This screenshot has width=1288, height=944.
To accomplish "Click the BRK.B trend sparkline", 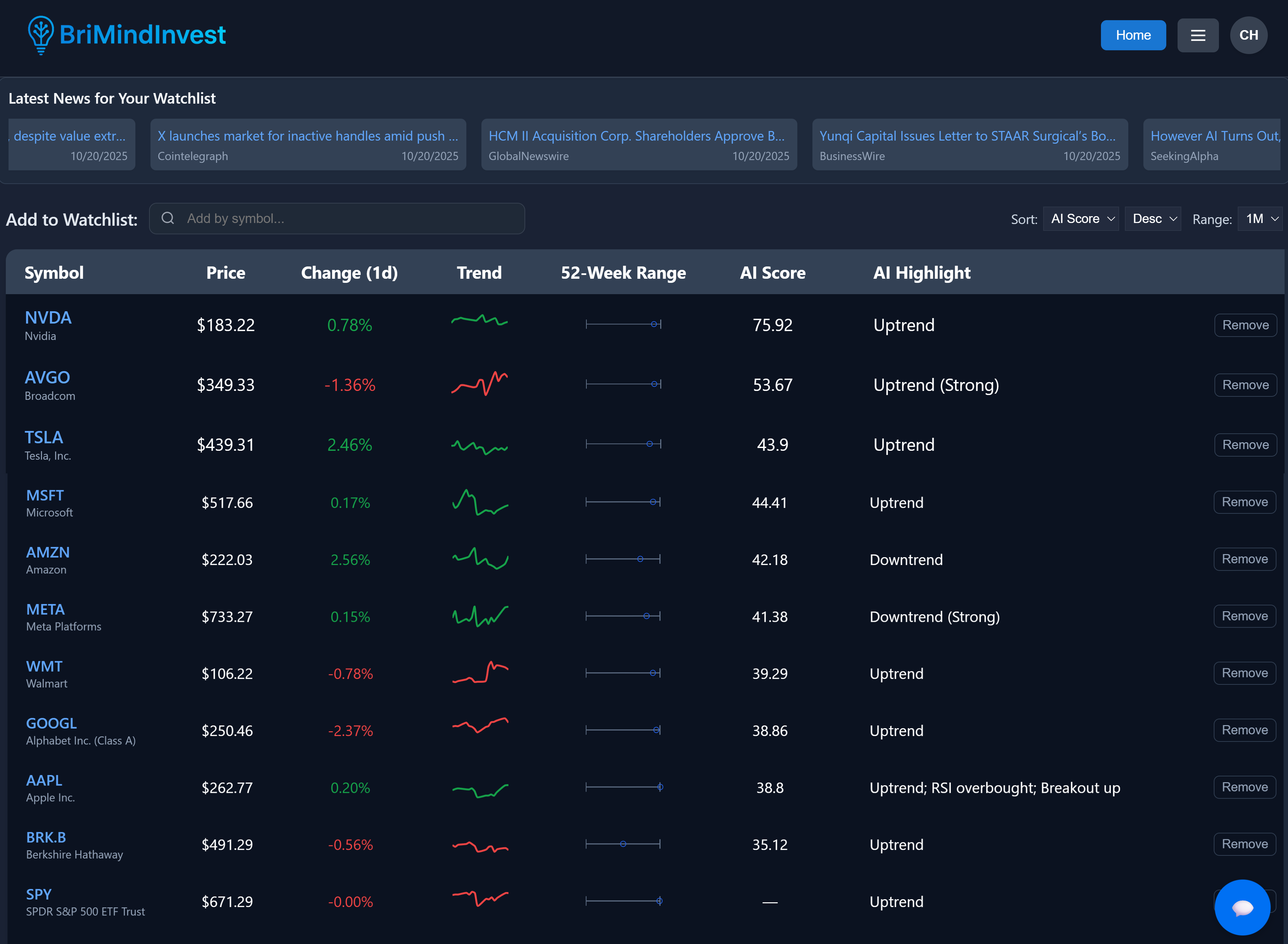I will point(480,846).
